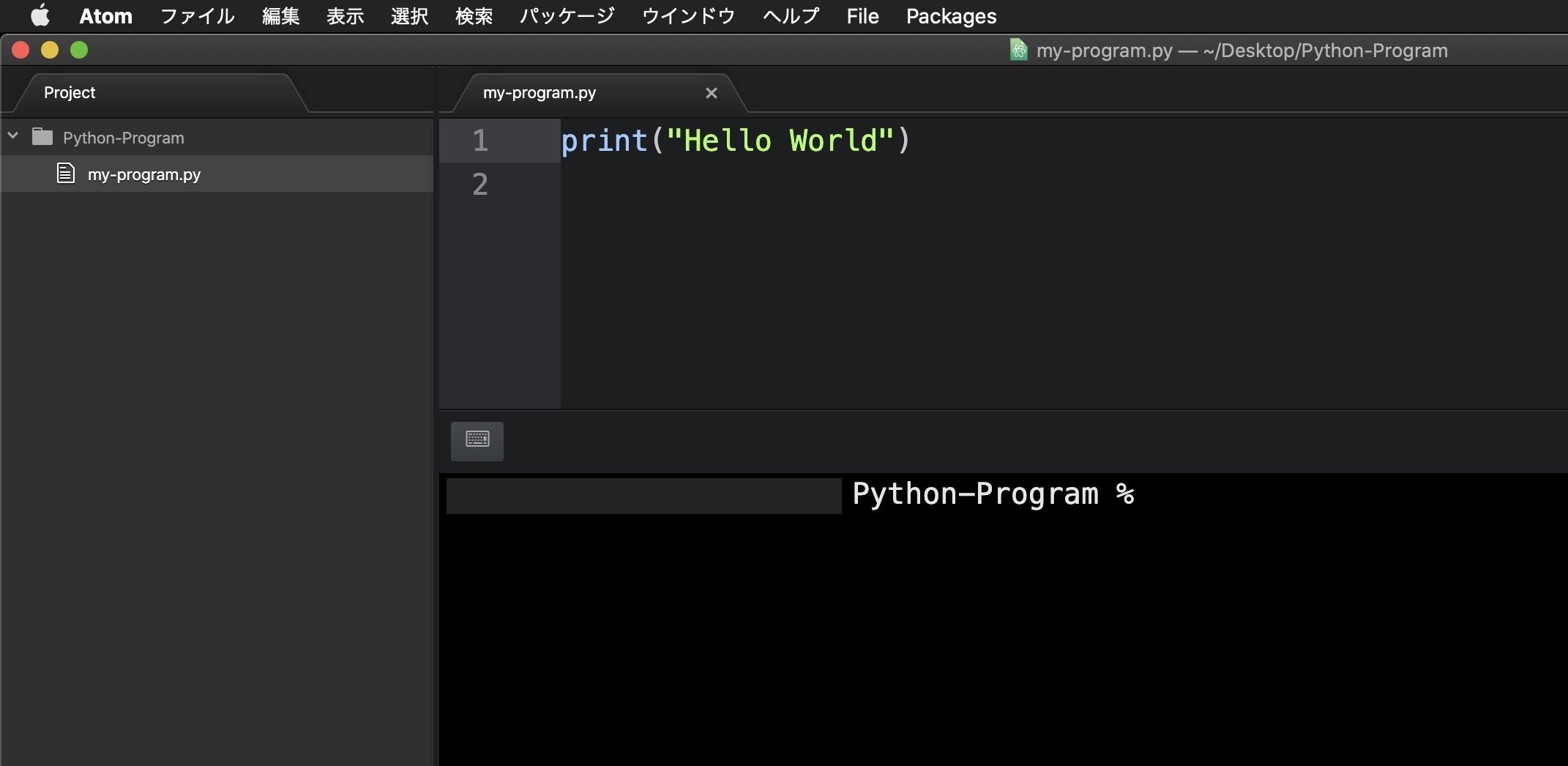
Task: Click the Python-Program % terminal prompt
Action: coord(992,494)
